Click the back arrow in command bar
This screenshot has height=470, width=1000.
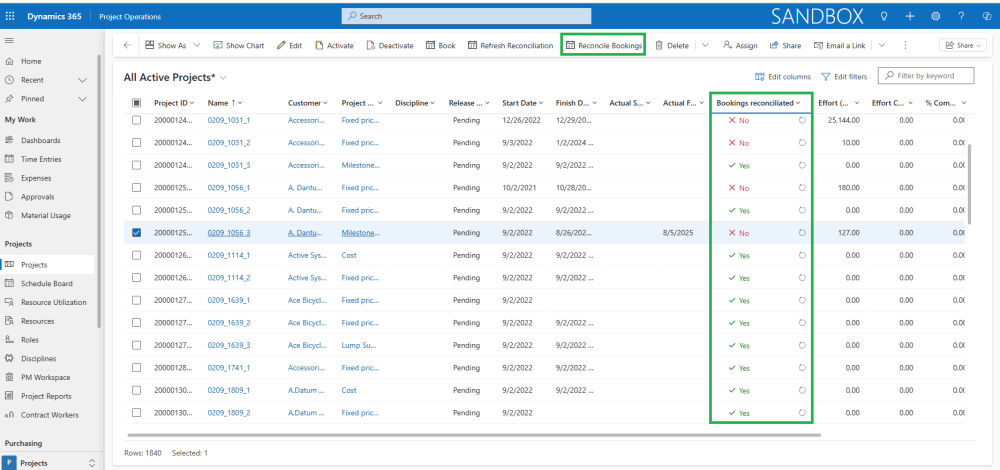coord(127,45)
